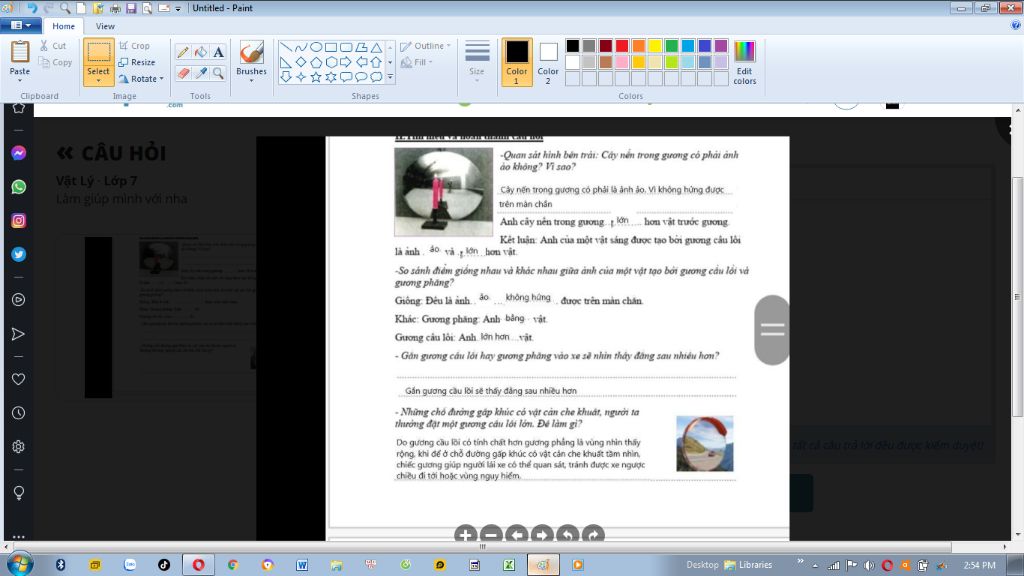
Task: Choose the Right arrow shape
Action: click(x=346, y=62)
